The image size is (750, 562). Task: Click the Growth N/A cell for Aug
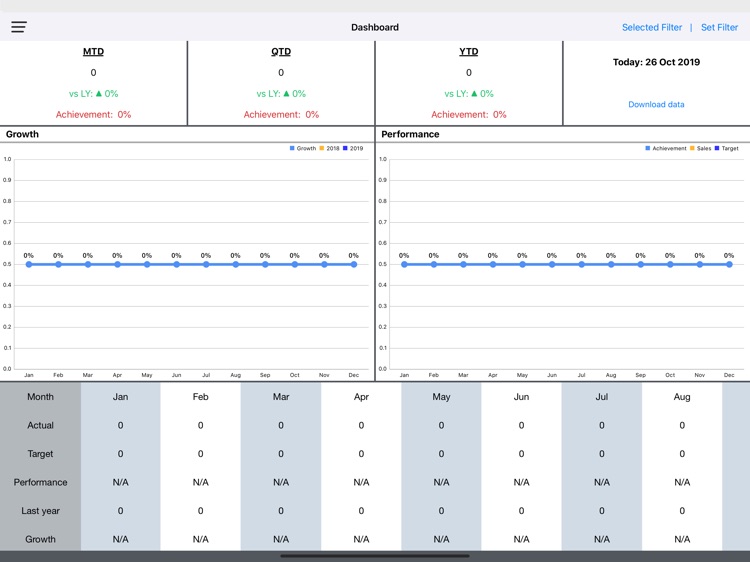[682, 539]
